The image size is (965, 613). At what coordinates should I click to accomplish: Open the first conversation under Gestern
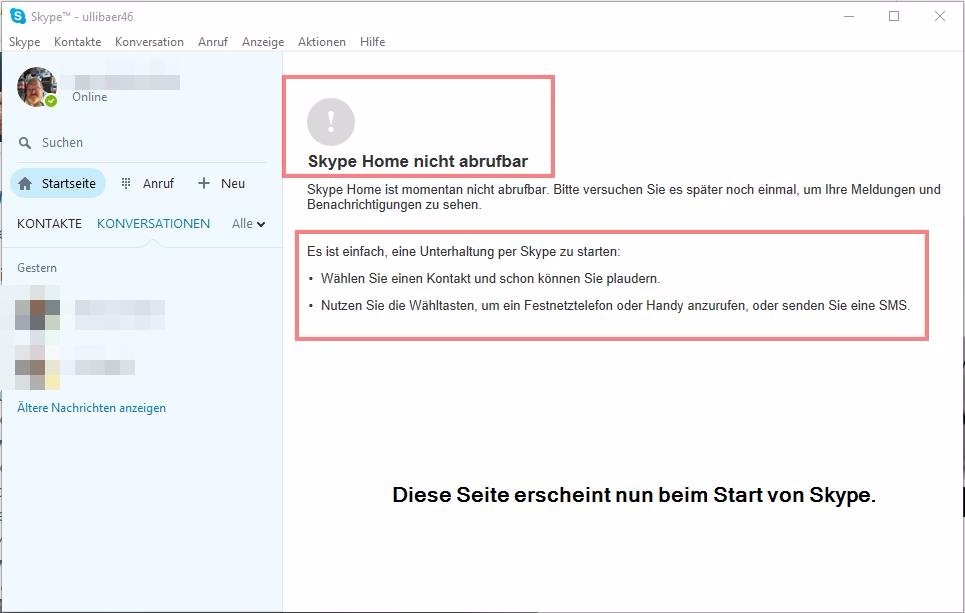(x=142, y=315)
